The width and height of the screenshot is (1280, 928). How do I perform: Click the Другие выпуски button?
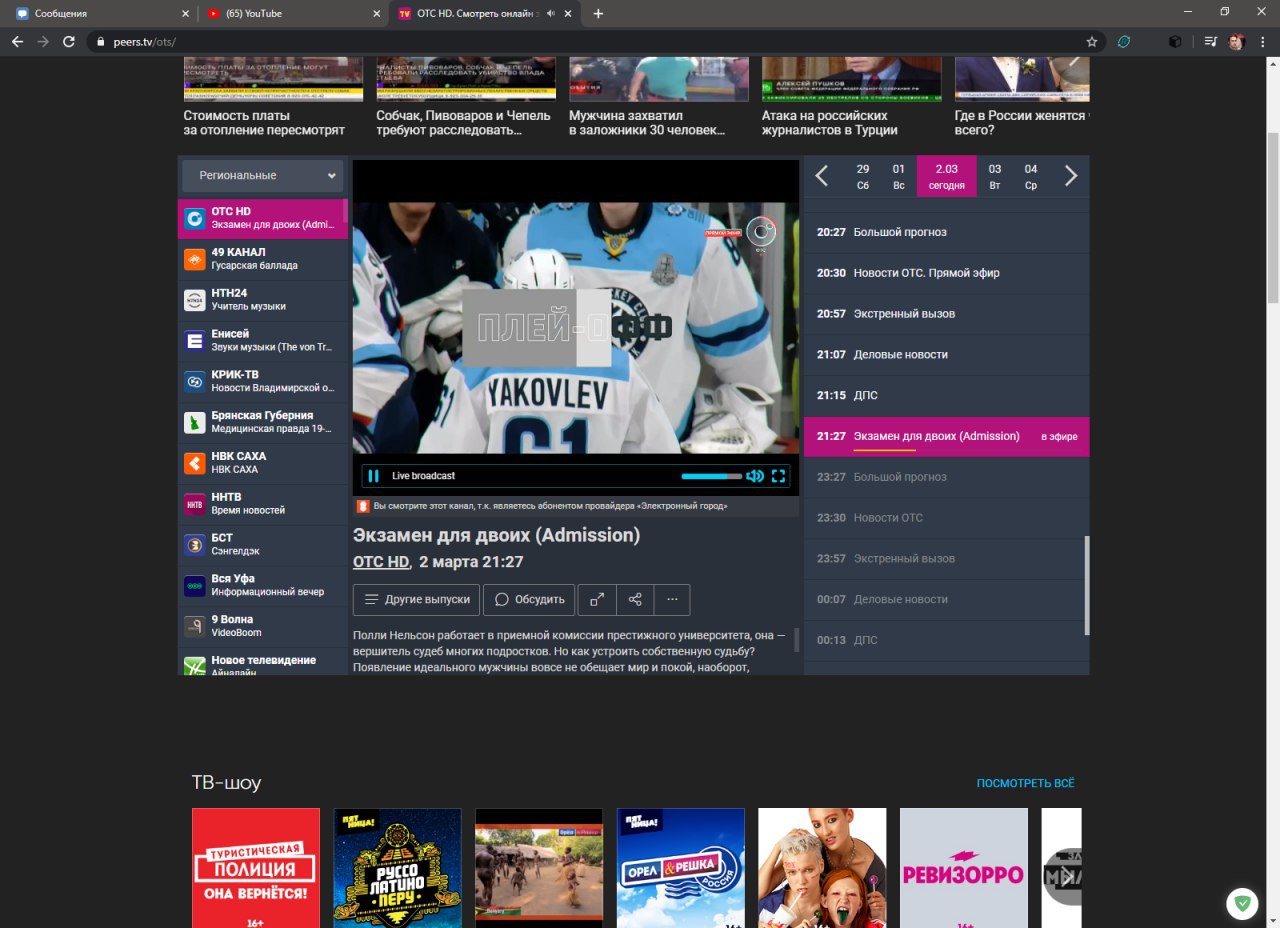[x=417, y=599]
